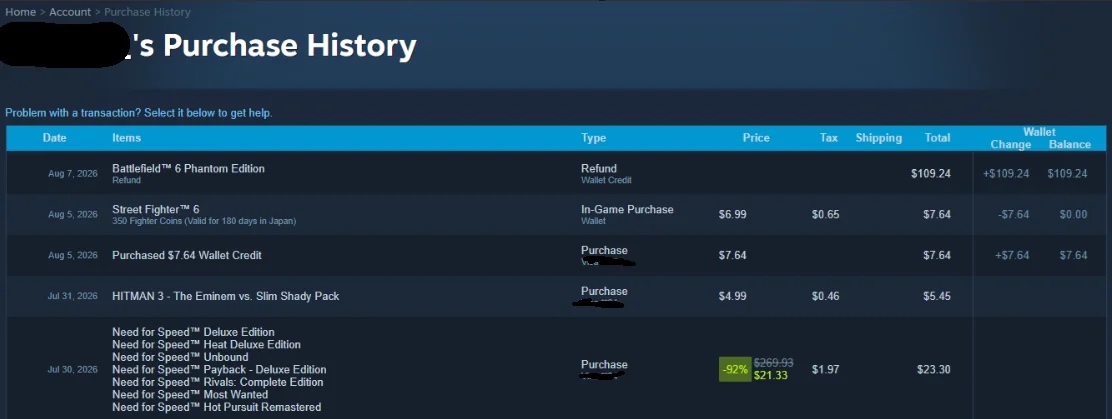Click the transaction help link text
The width and height of the screenshot is (1112, 419).
tap(138, 113)
